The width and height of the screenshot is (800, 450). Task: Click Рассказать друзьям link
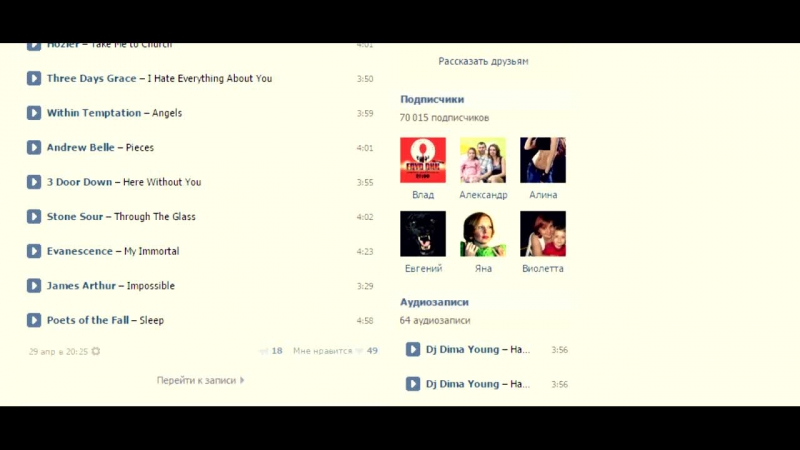[483, 61]
